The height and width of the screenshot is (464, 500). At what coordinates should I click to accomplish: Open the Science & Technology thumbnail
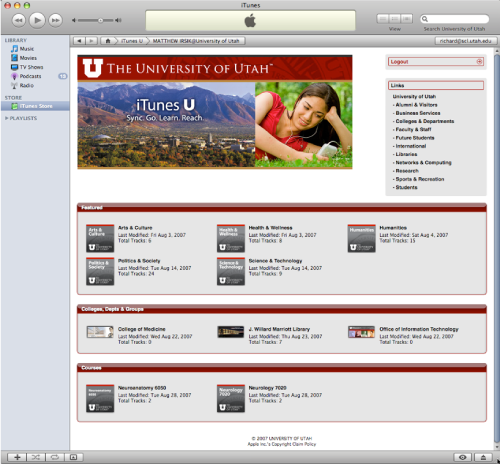pyautogui.click(x=231, y=271)
